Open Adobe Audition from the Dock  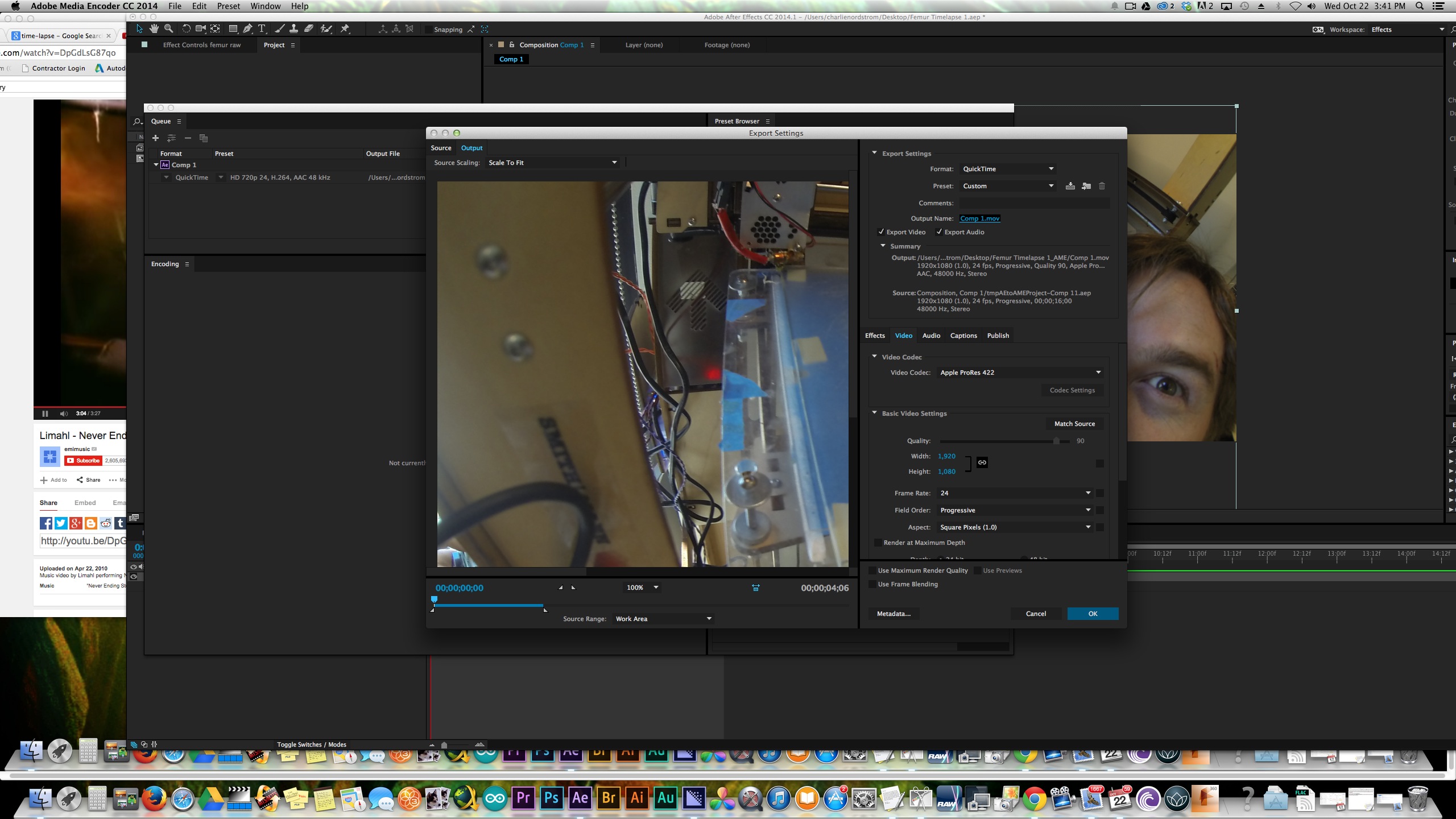[665, 798]
